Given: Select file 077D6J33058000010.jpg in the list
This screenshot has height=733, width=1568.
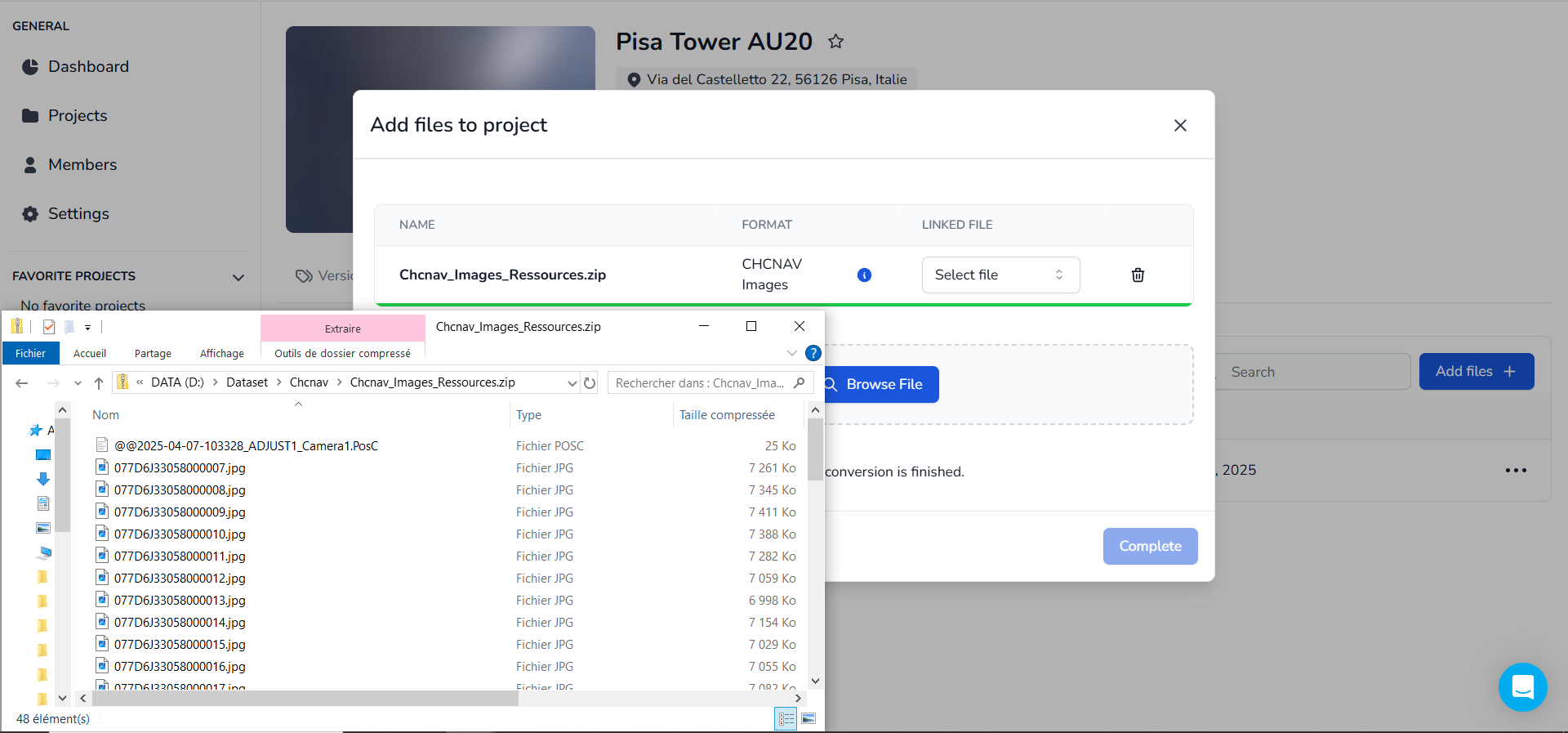Looking at the screenshot, I should (x=180, y=534).
